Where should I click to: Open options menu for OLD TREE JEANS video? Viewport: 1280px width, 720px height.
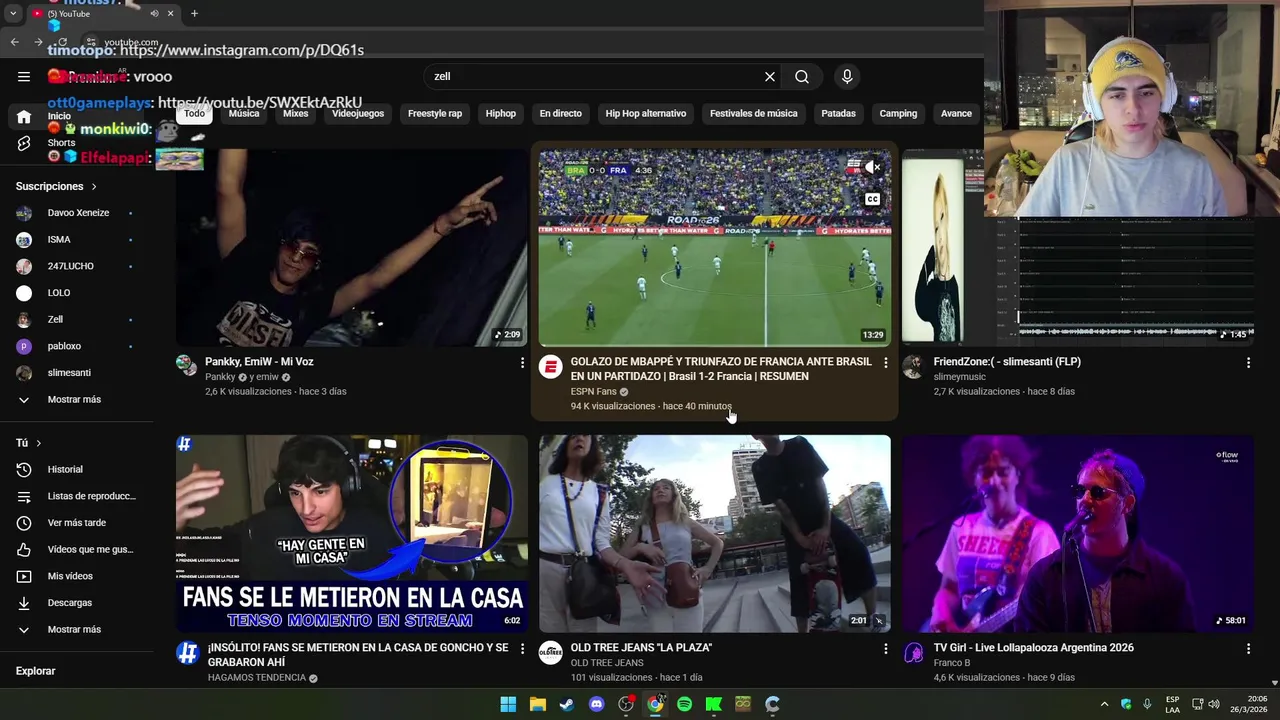(885, 649)
